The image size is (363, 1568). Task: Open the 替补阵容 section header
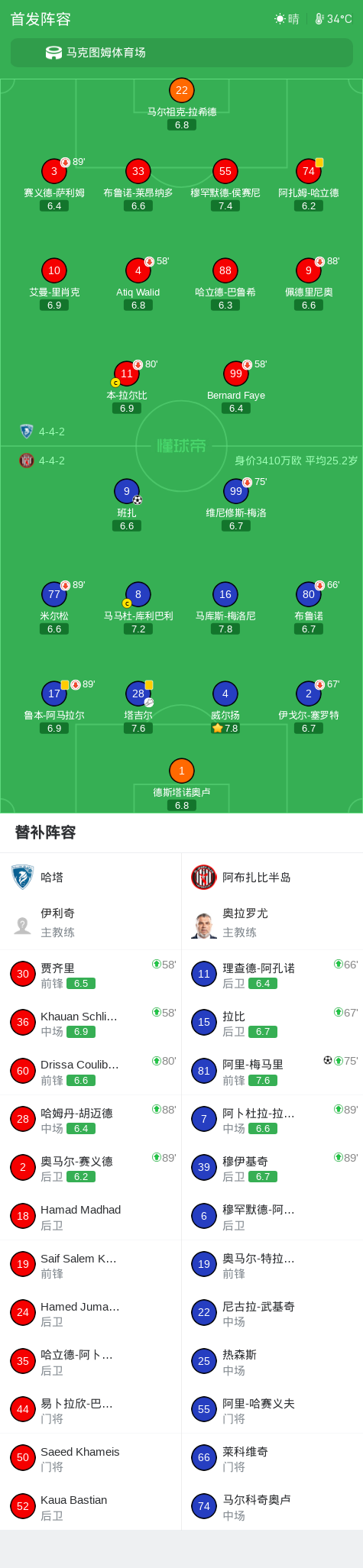click(x=46, y=832)
